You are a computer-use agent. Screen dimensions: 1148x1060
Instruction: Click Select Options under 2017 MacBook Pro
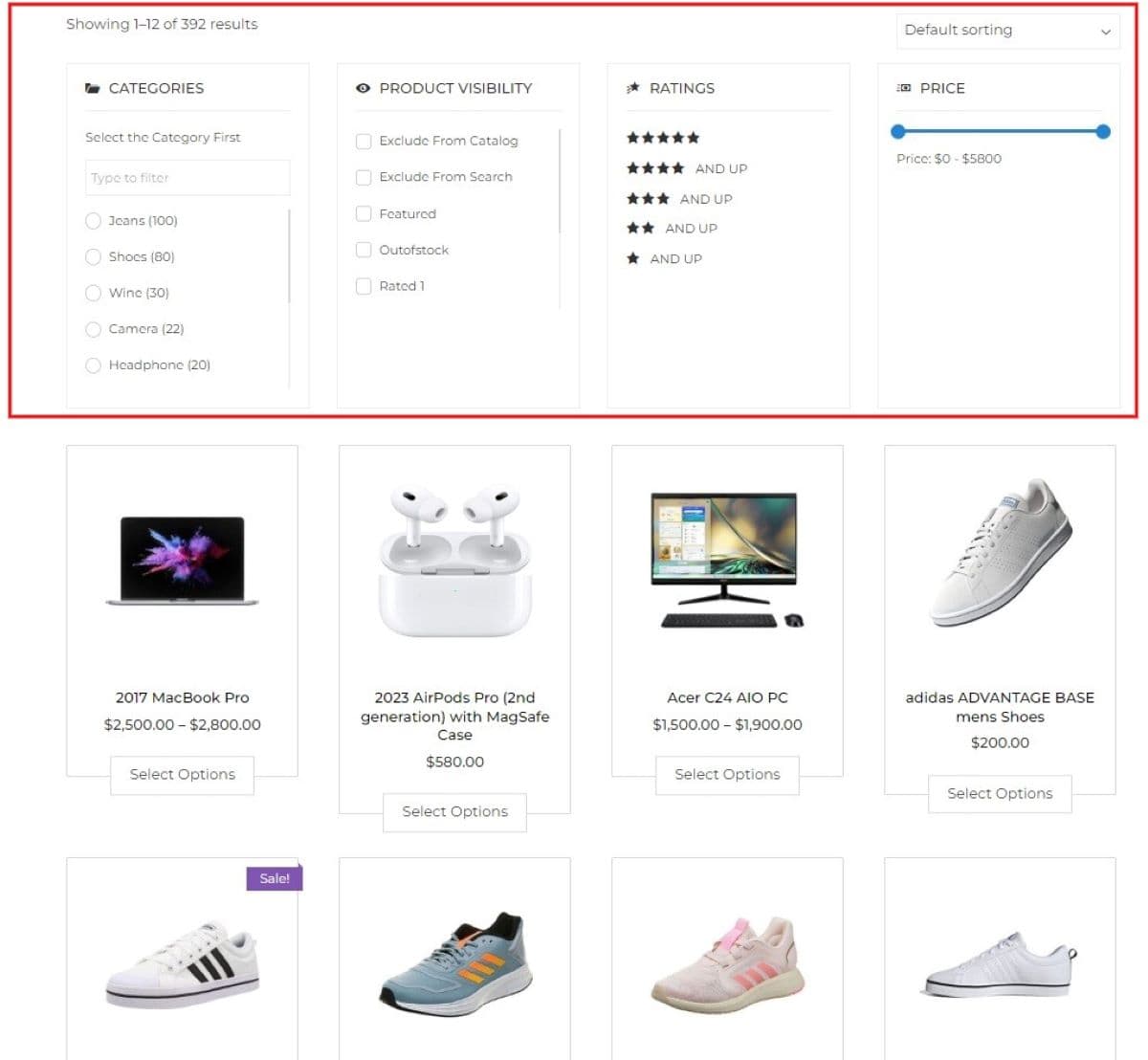click(x=182, y=775)
